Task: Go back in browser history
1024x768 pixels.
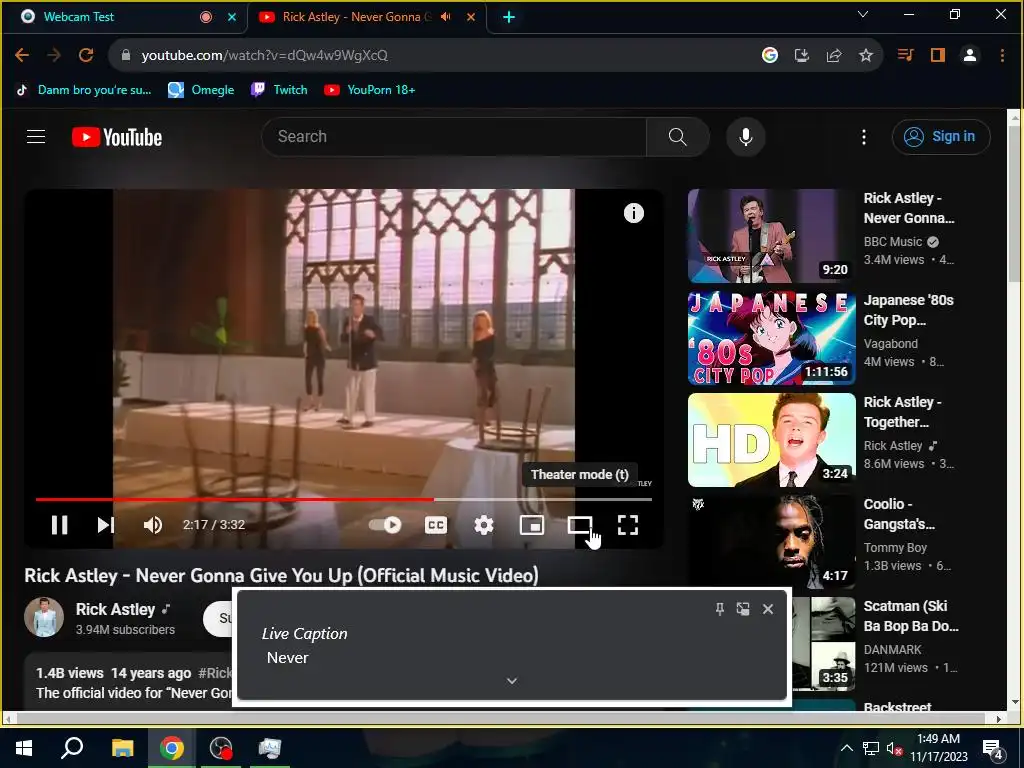Action: click(22, 55)
